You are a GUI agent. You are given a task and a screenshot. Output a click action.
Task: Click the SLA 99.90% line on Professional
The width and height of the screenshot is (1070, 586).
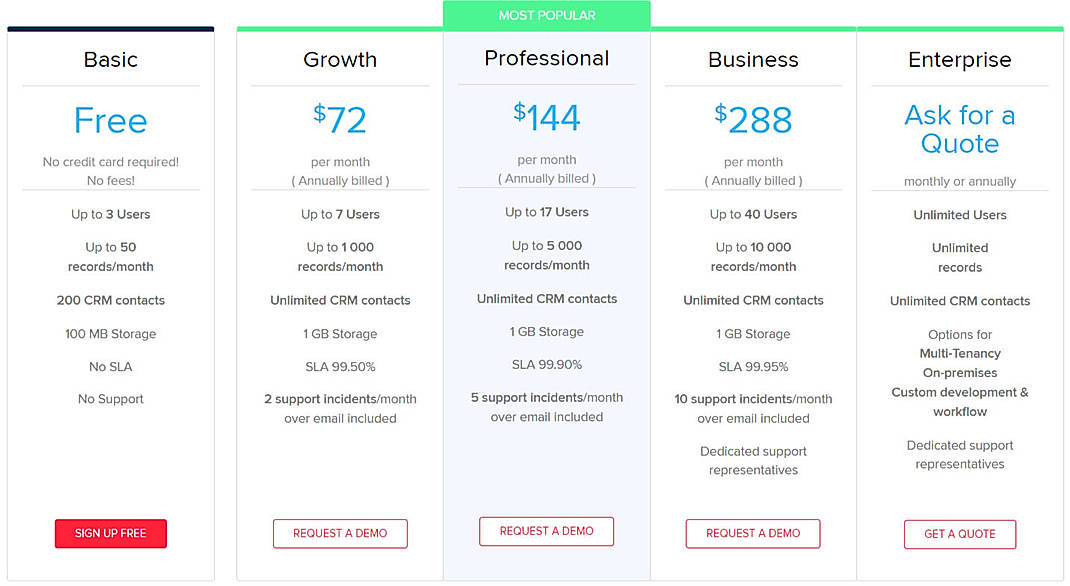coord(546,364)
